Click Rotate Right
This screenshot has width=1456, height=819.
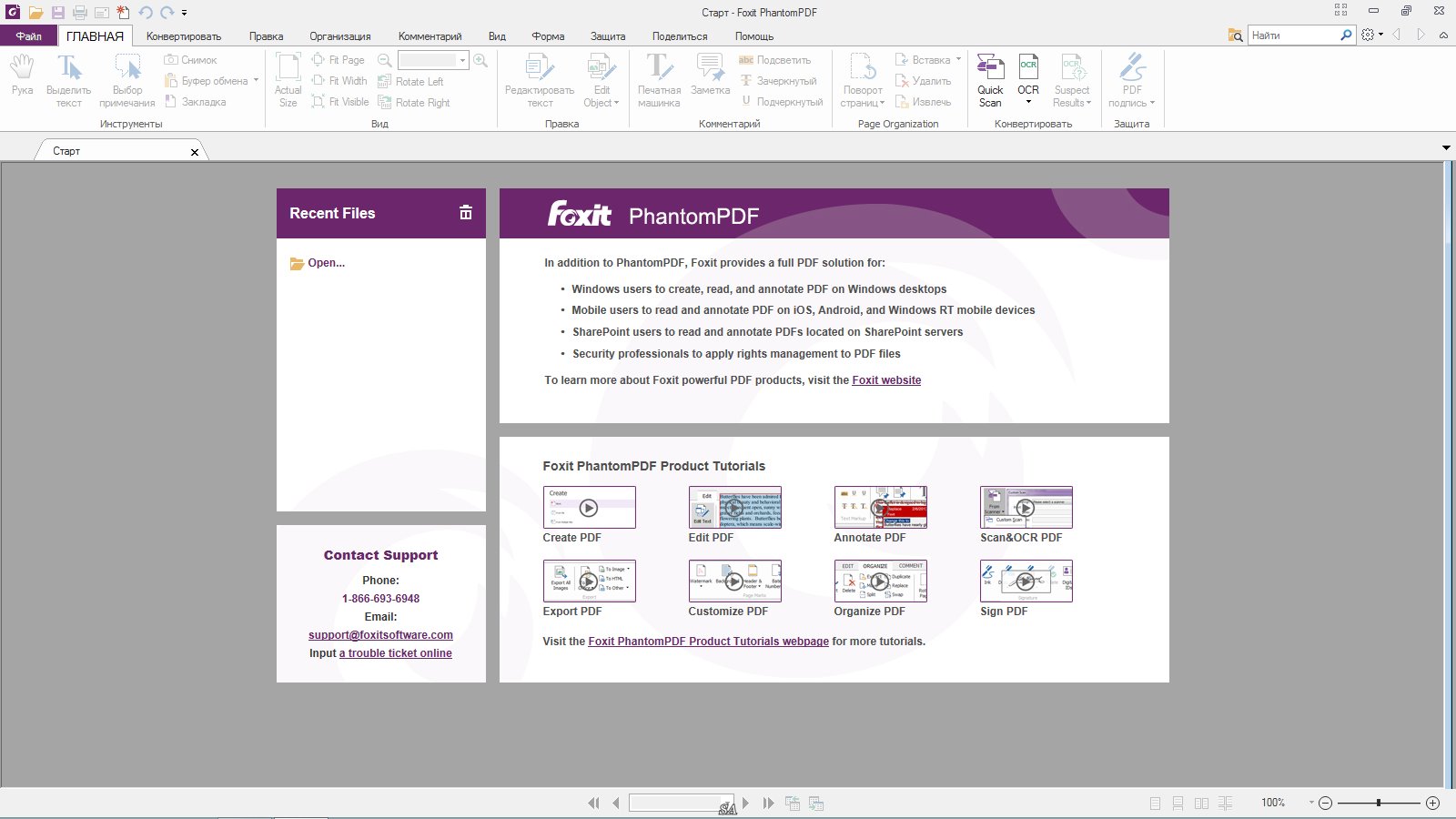point(414,103)
